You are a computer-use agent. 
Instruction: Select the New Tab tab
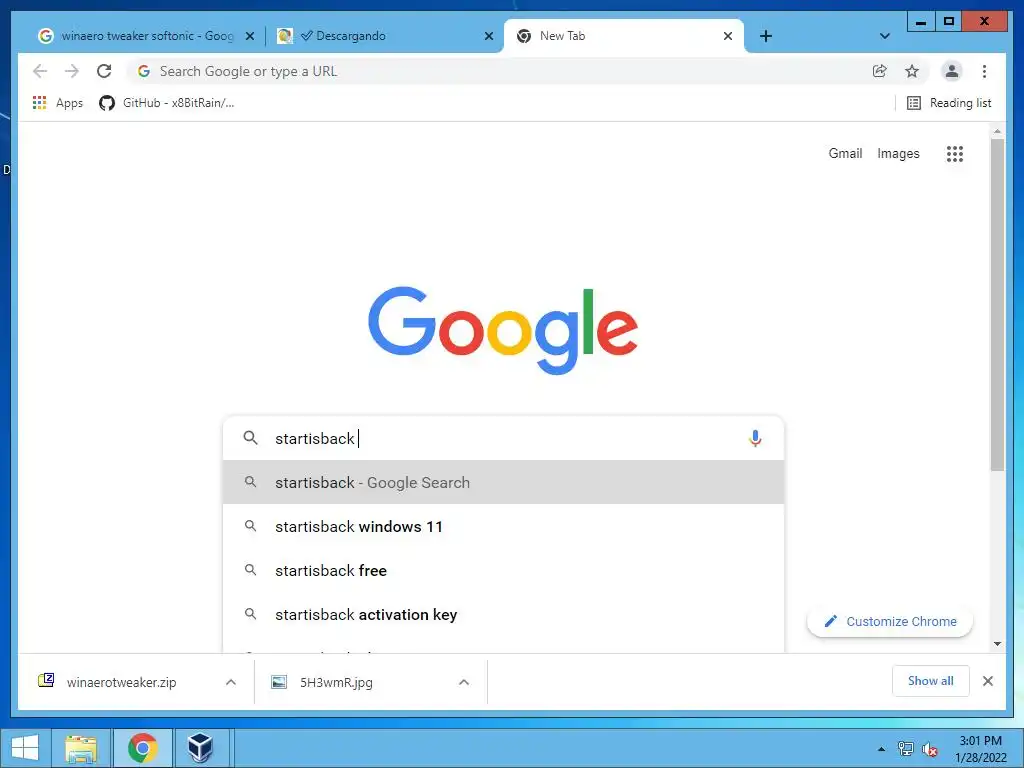coord(624,36)
